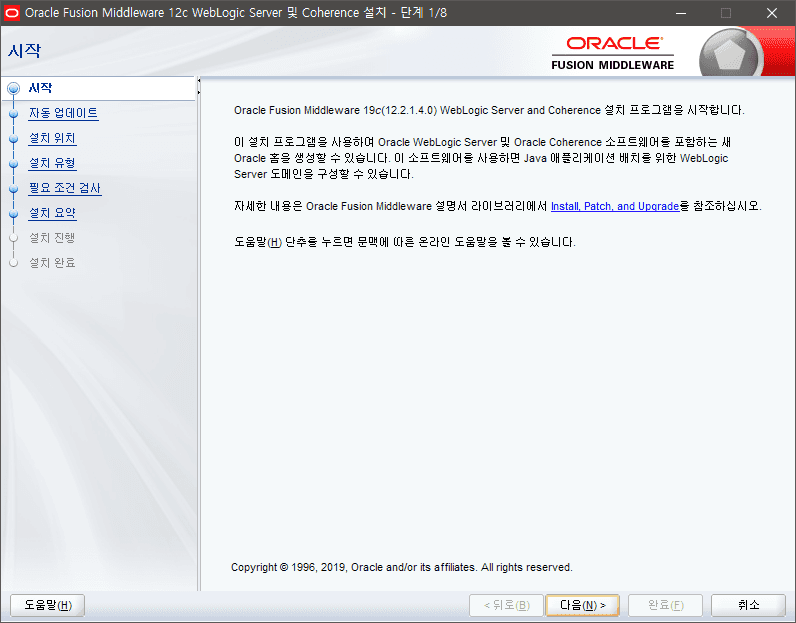The image size is (796, 623).
Task: Click the bullet beside 설치 위치
Action: click(14, 139)
